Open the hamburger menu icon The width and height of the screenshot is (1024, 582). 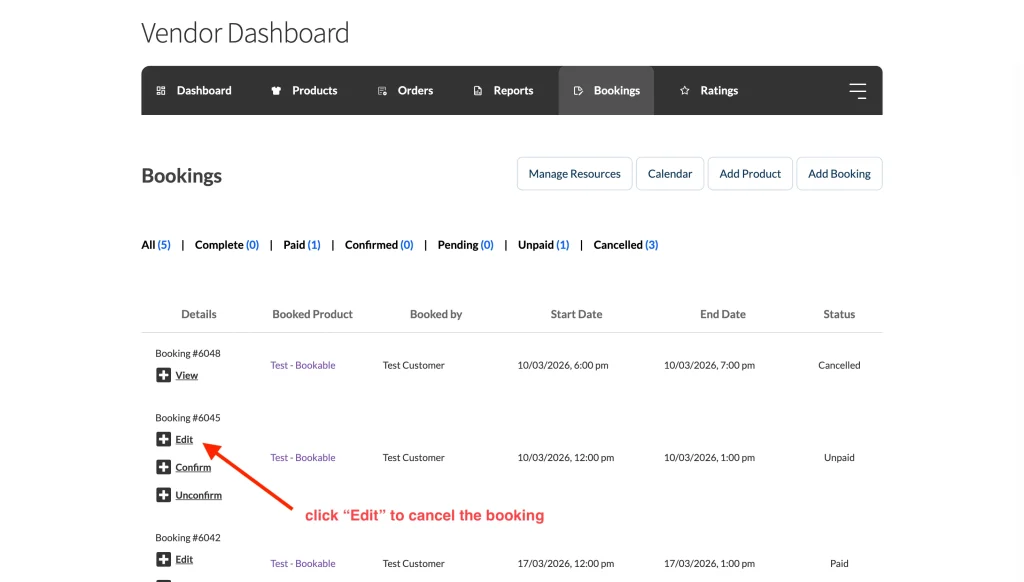tap(857, 91)
